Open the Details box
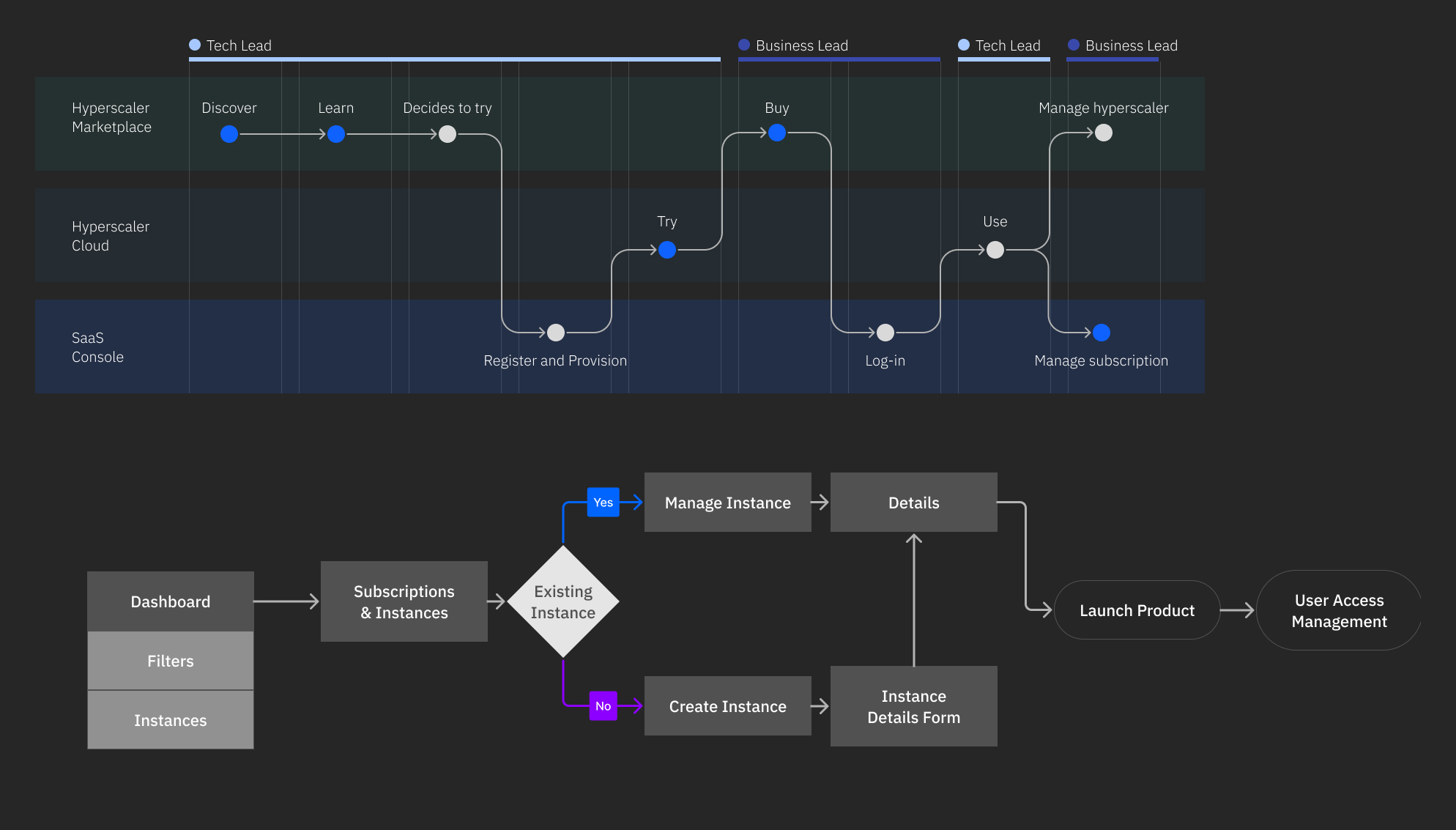 (914, 503)
